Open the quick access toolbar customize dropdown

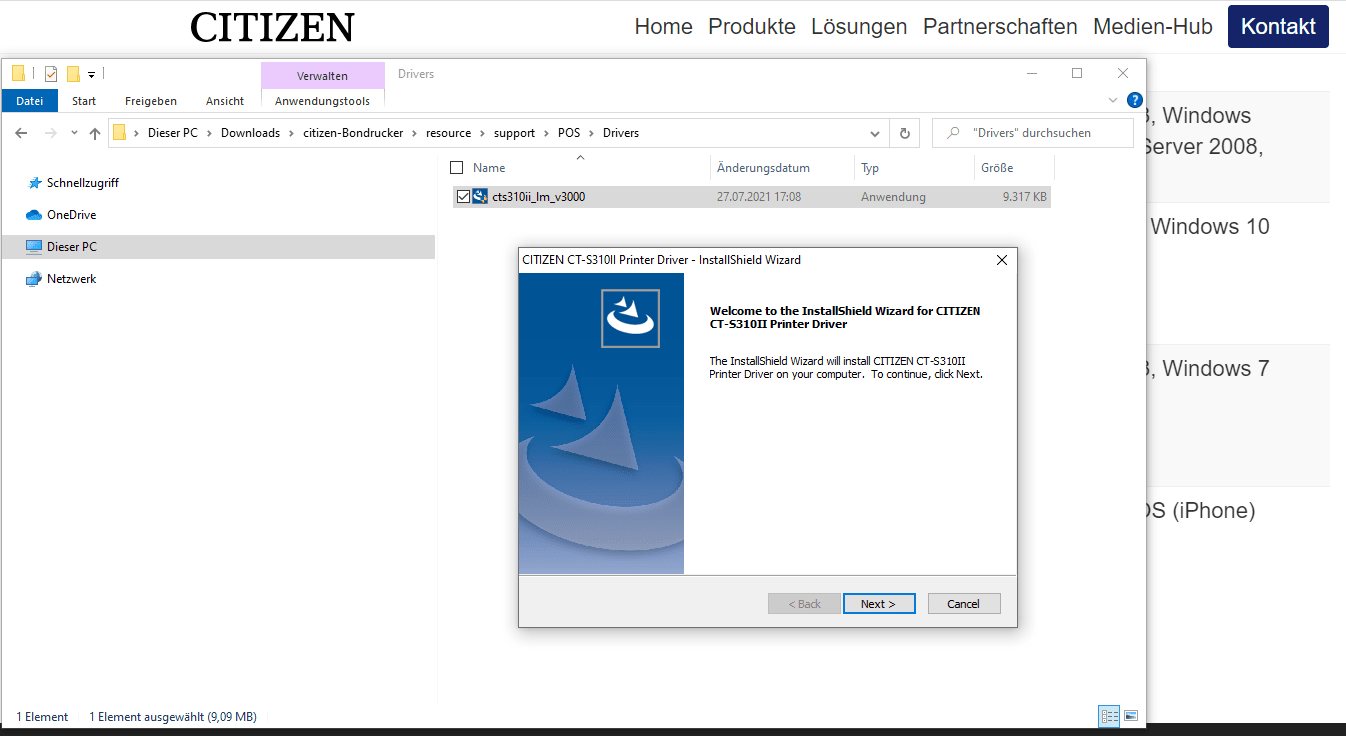(91, 75)
